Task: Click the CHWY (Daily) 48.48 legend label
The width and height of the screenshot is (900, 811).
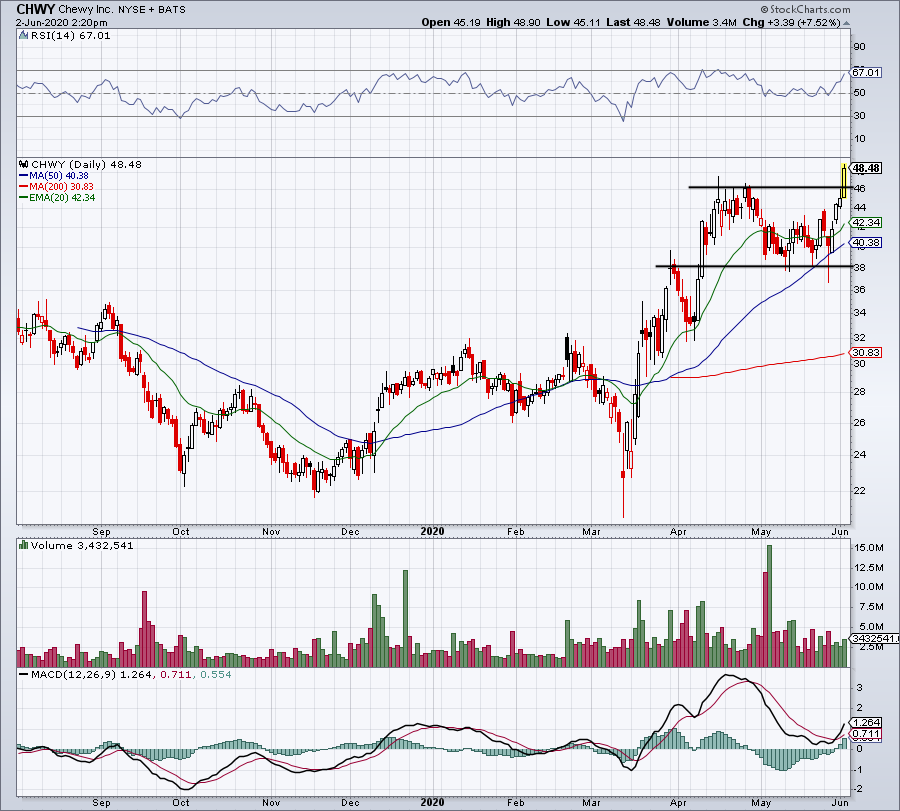Action: click(86, 164)
